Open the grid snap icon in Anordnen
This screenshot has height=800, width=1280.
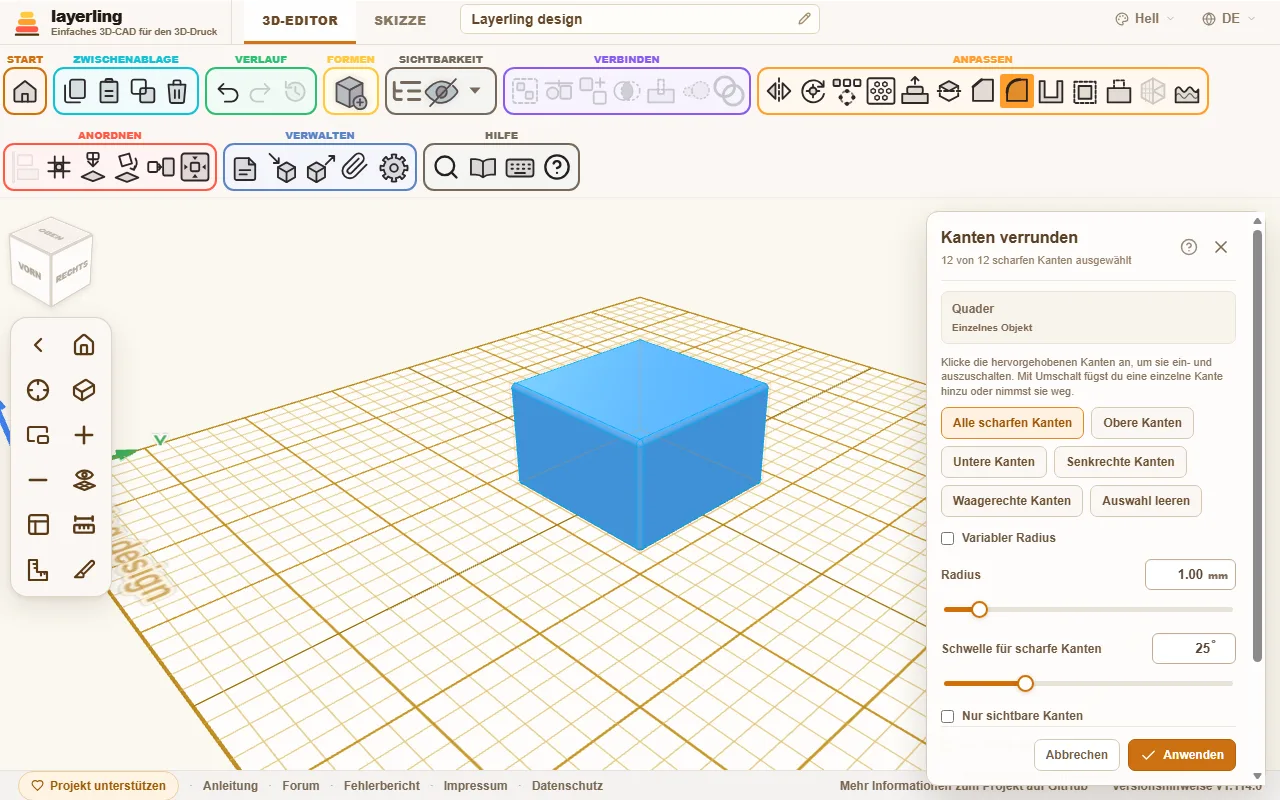tap(60, 167)
